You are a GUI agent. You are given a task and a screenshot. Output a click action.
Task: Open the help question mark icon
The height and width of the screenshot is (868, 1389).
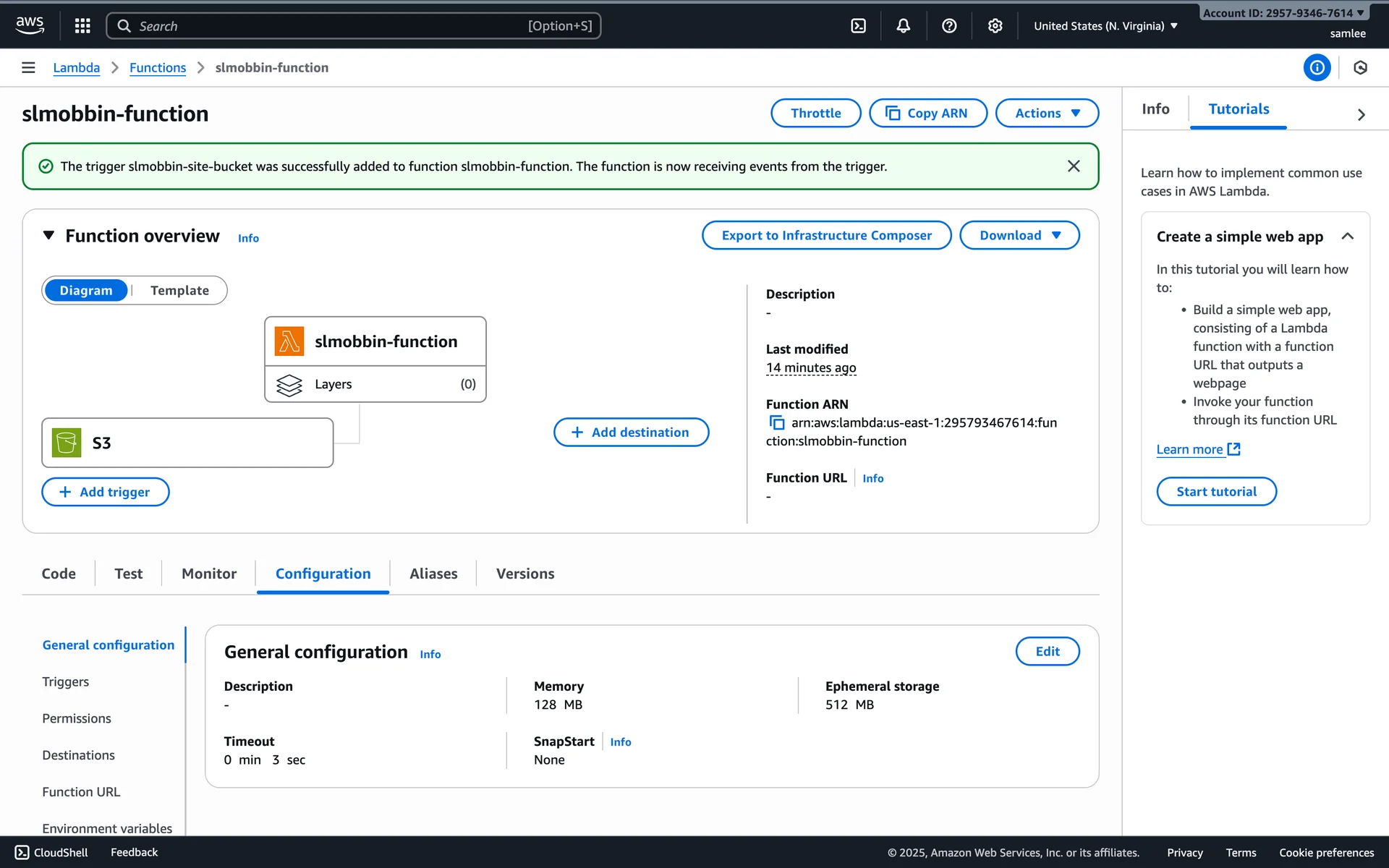point(949,26)
